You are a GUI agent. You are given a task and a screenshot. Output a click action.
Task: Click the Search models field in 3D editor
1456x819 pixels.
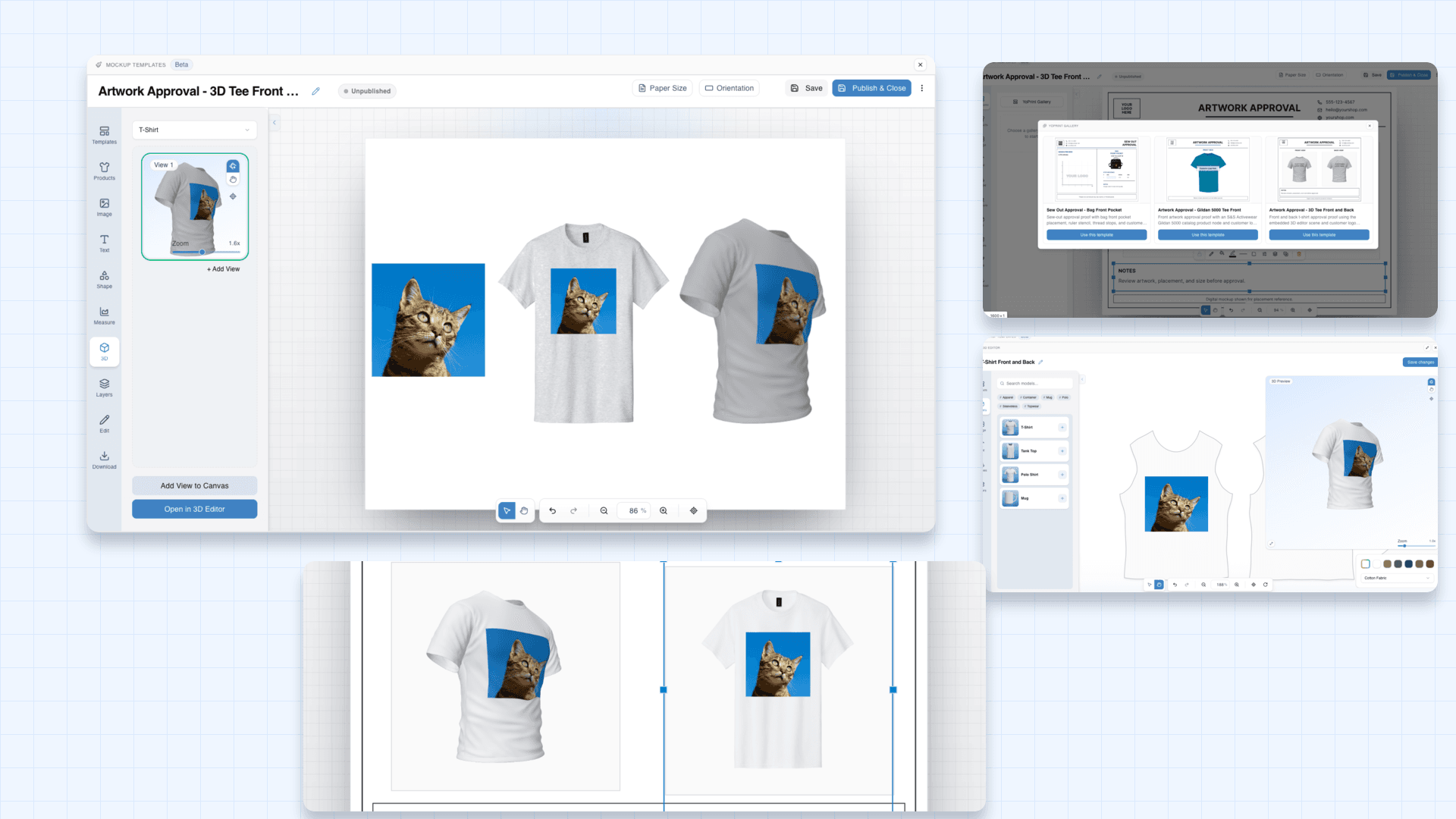pos(1036,384)
